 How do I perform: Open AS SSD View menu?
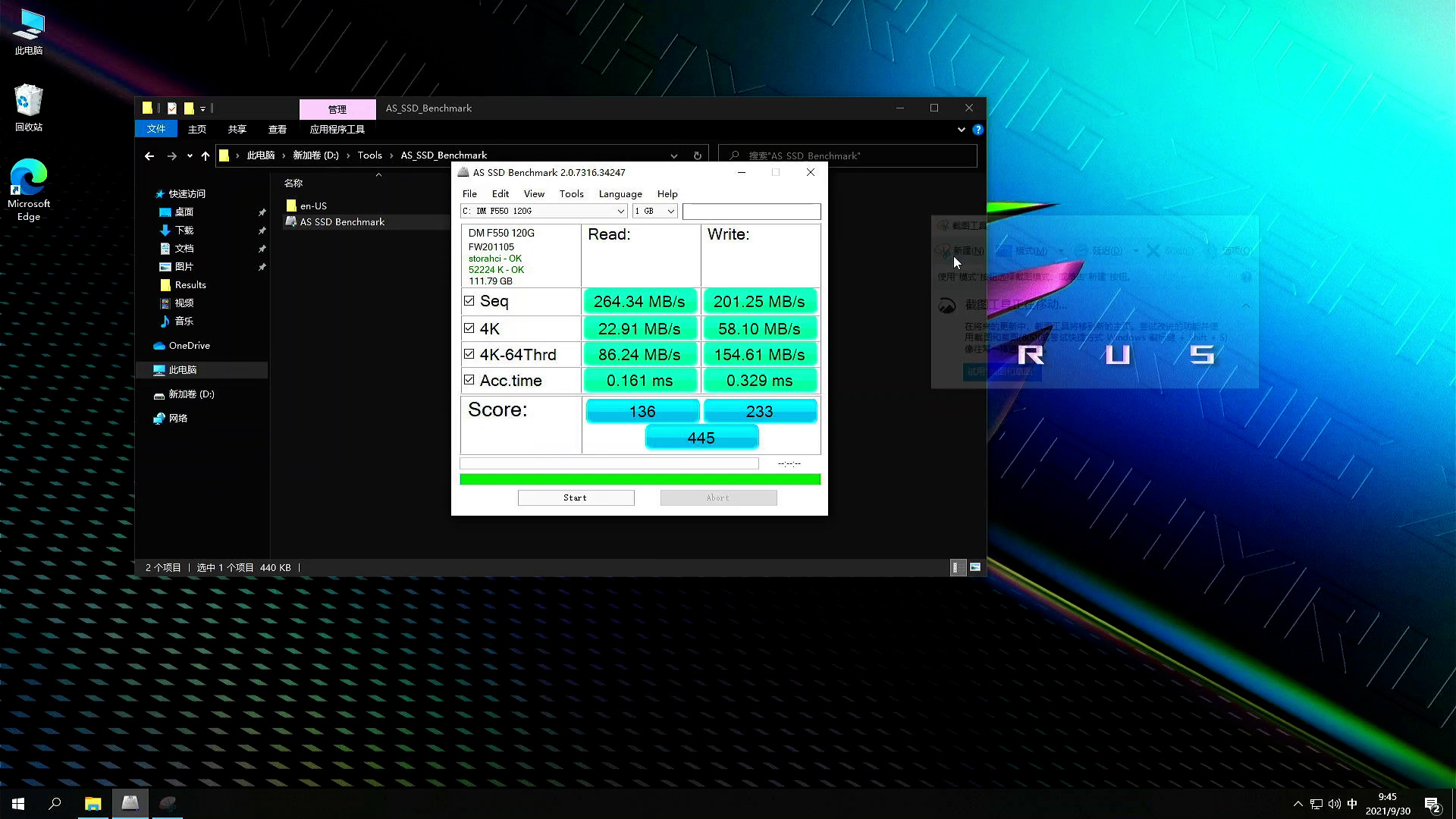tap(534, 194)
